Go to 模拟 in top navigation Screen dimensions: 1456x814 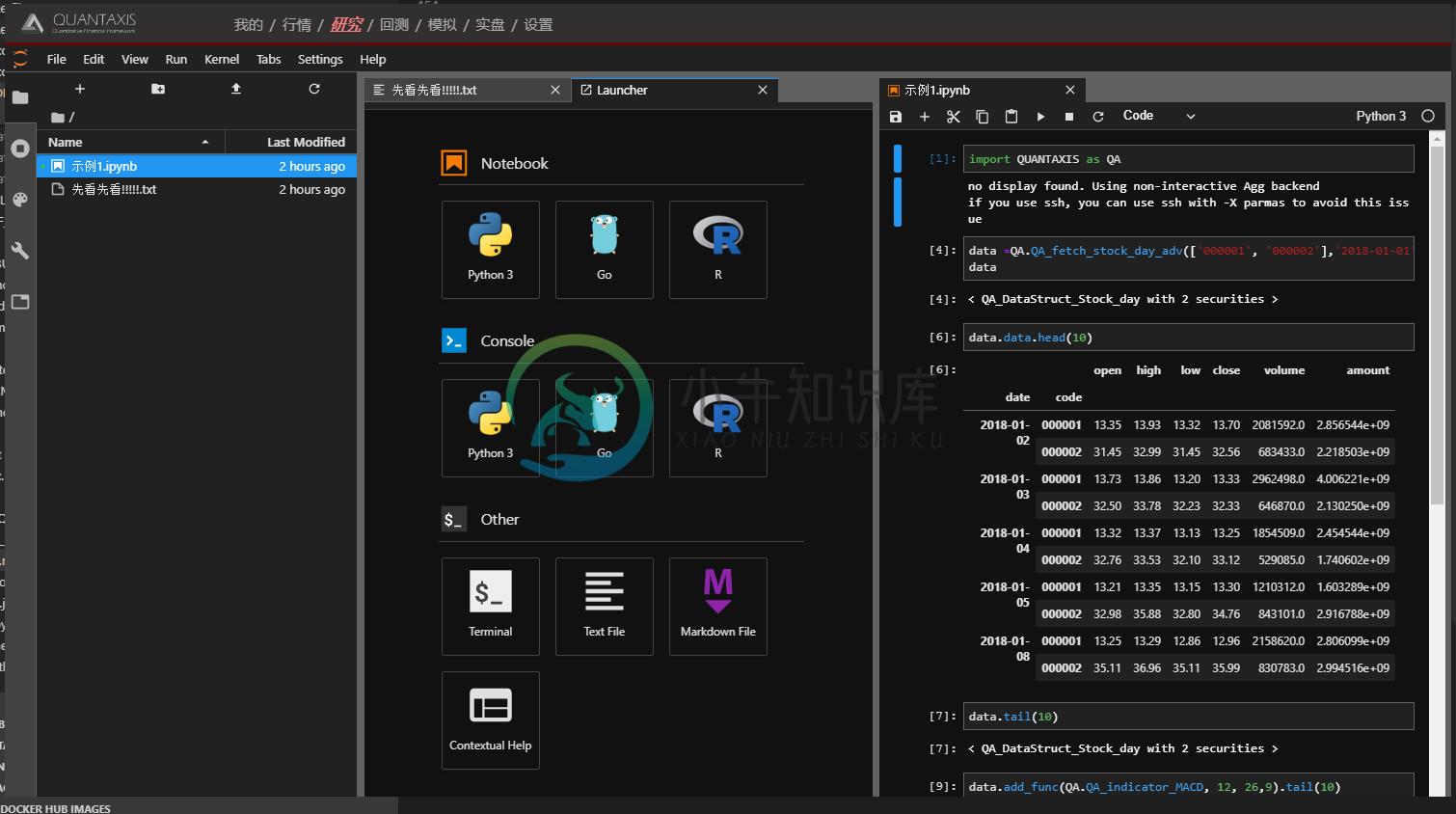[x=443, y=25]
